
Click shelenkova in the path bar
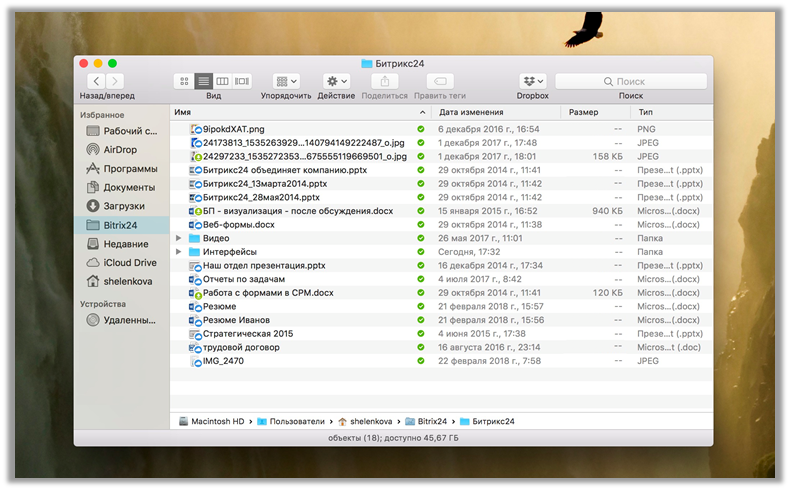tap(365, 422)
